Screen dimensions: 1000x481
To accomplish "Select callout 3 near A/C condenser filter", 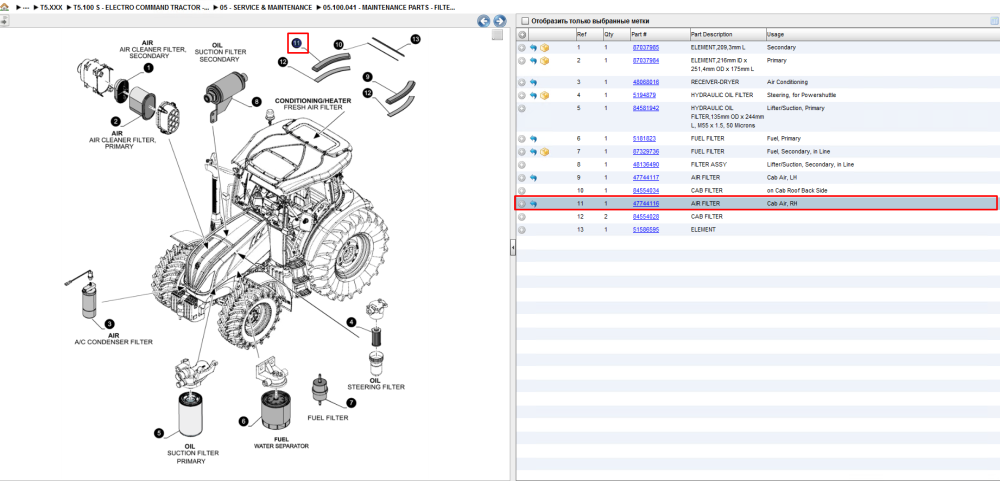I will click(x=110, y=324).
